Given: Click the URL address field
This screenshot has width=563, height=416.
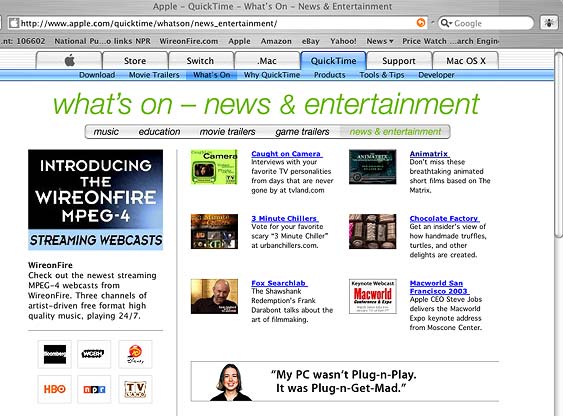Looking at the screenshot, I should [x=212, y=23].
